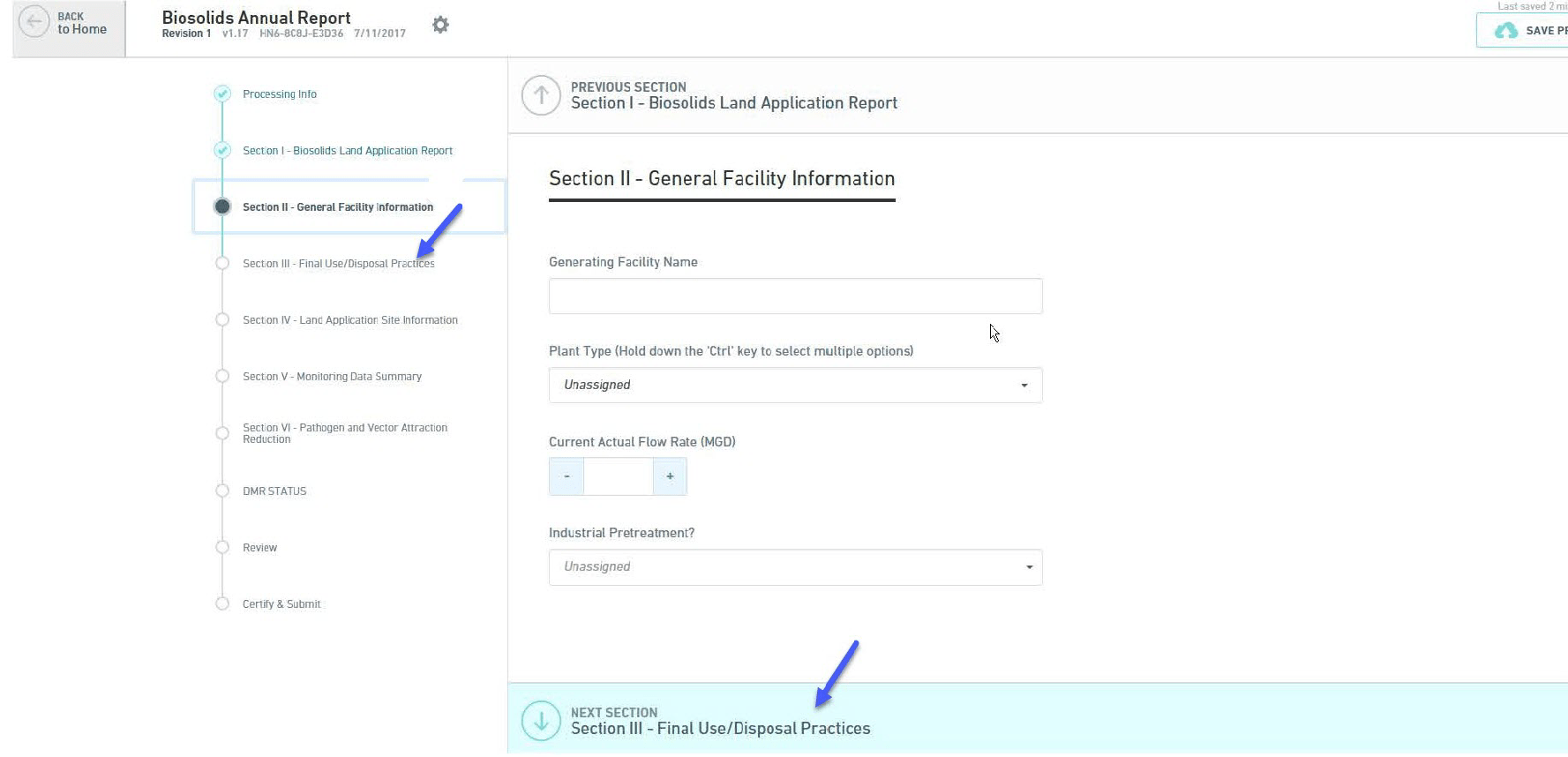Jump to the Review step

coord(259,548)
